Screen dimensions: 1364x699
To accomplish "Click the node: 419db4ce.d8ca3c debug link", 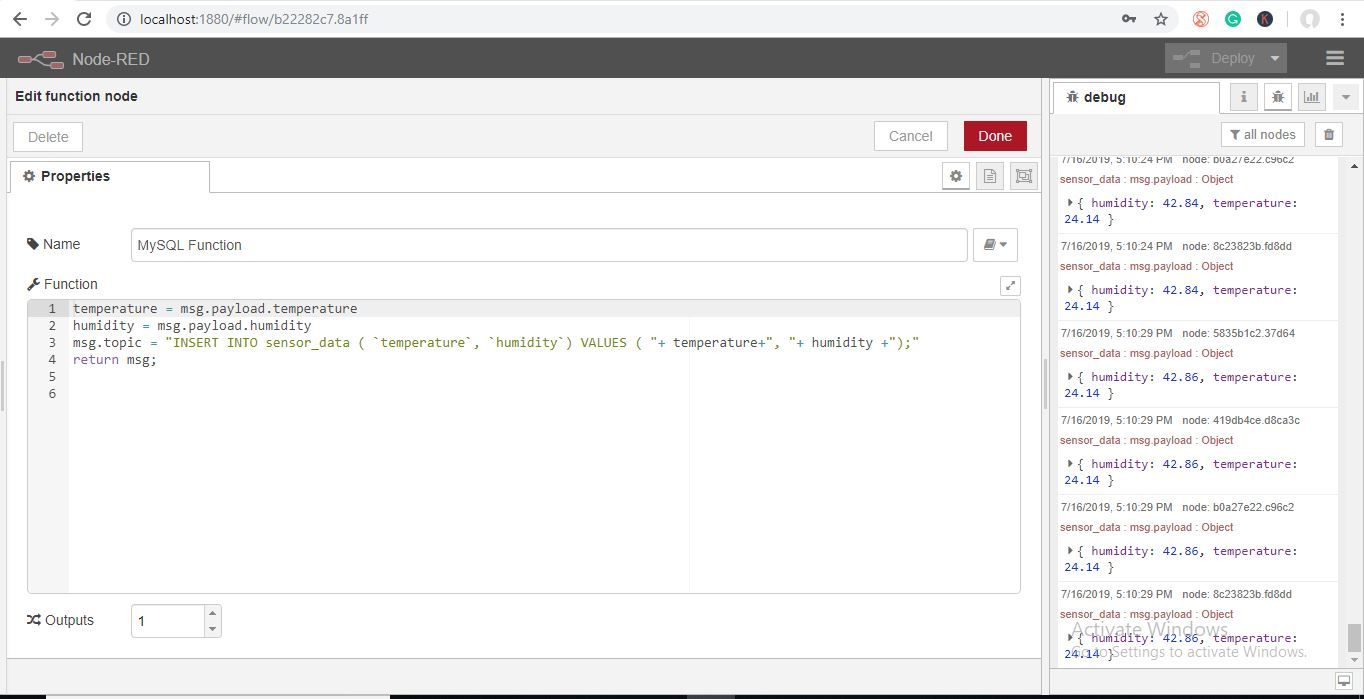I will pyautogui.click(x=1241, y=420).
